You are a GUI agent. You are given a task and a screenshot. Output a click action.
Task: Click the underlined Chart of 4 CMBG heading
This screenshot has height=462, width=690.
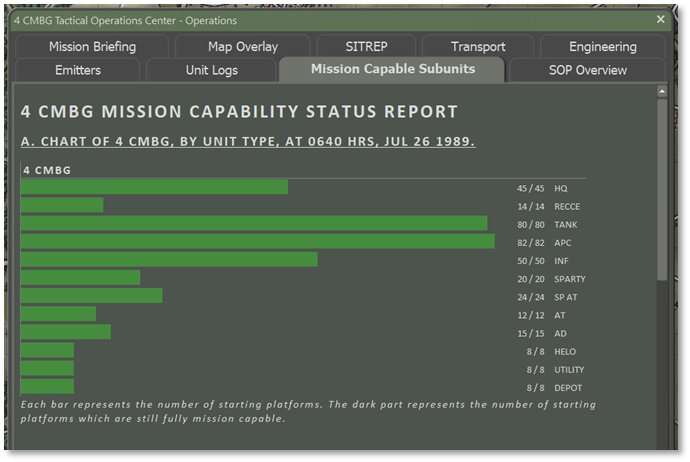(248, 142)
